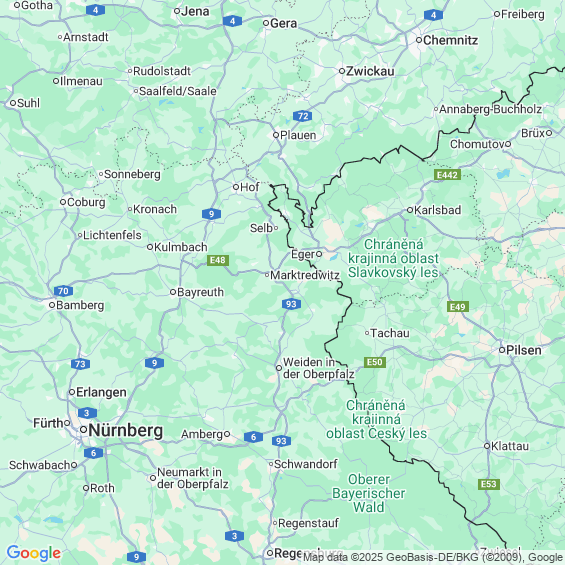This screenshot has height=565, width=565.
Task: Click the Slavkovský les protected area label
Action: (x=393, y=258)
